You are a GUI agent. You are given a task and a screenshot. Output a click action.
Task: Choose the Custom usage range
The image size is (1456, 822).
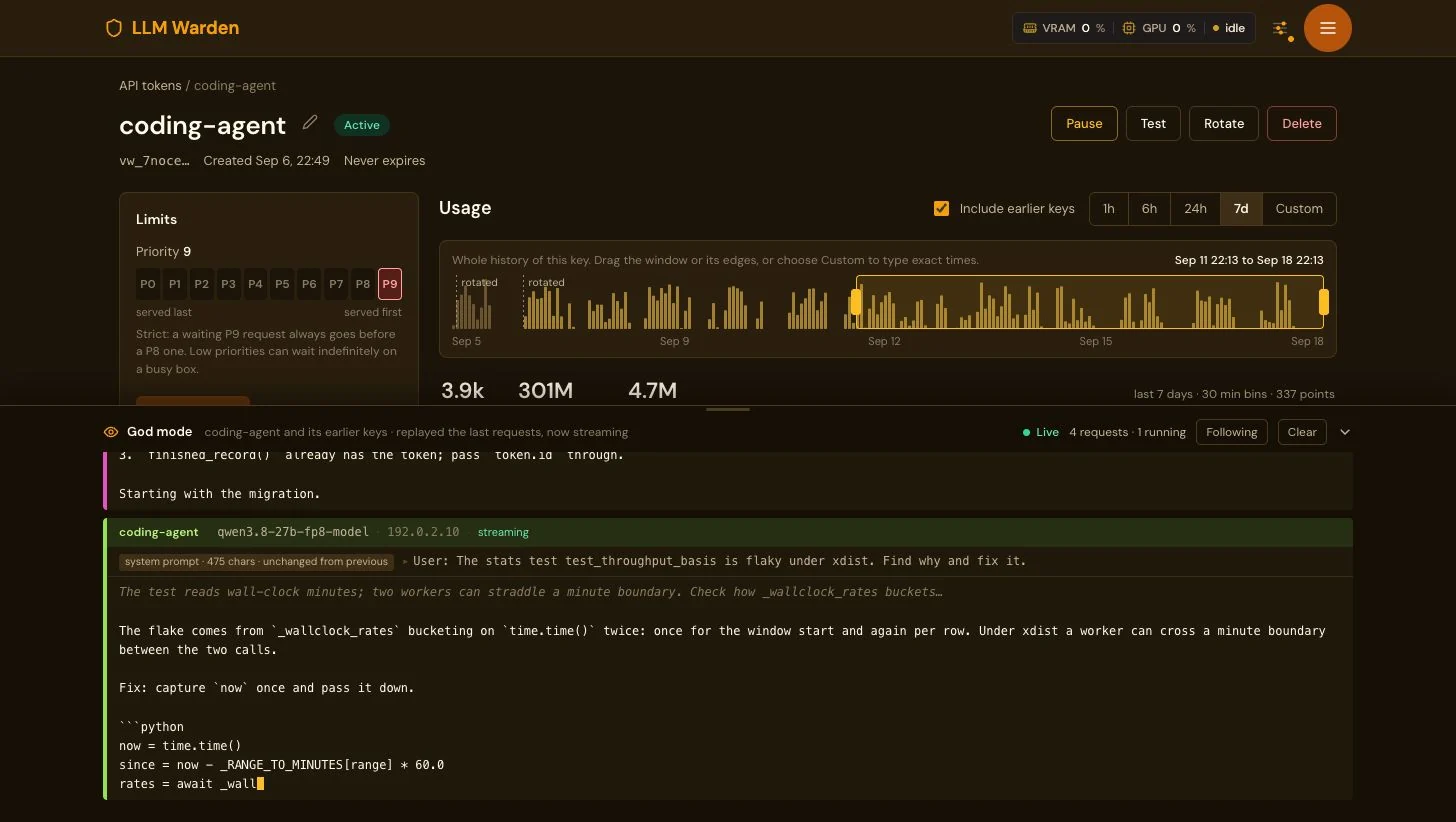(x=1299, y=208)
